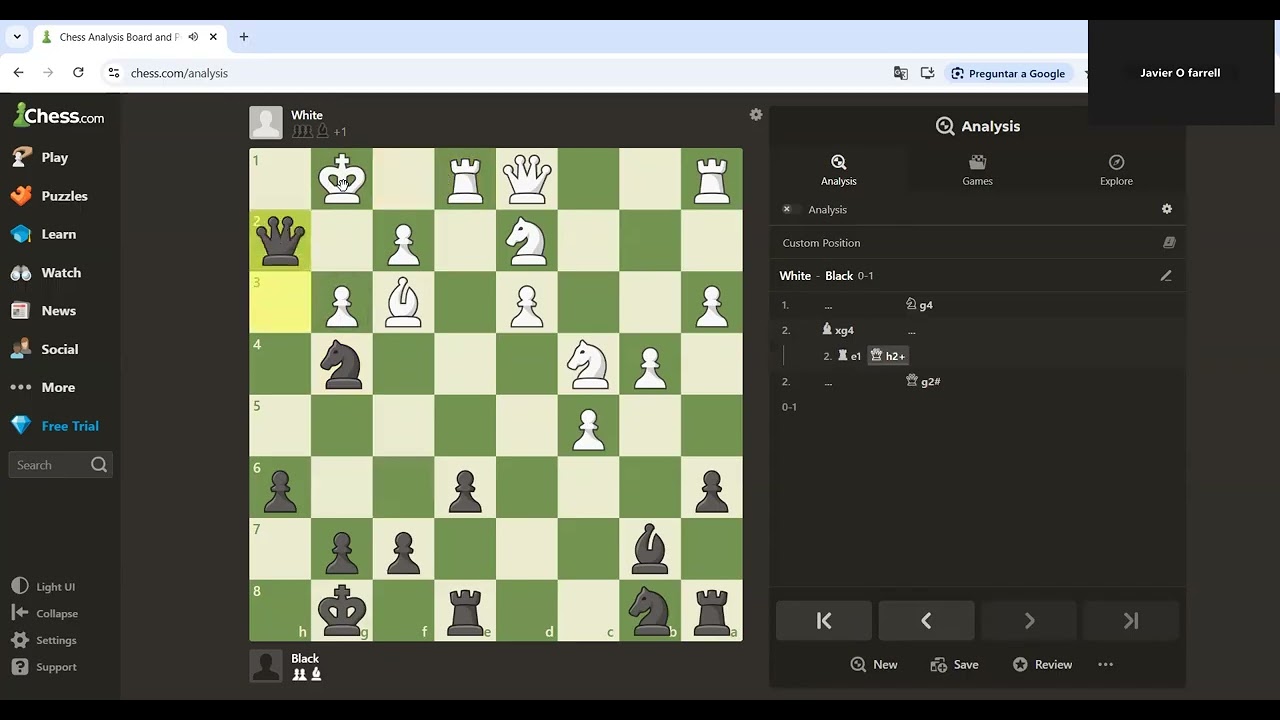Click Preguntar a Google button
This screenshot has height=720, width=1280.
tap(1008, 73)
